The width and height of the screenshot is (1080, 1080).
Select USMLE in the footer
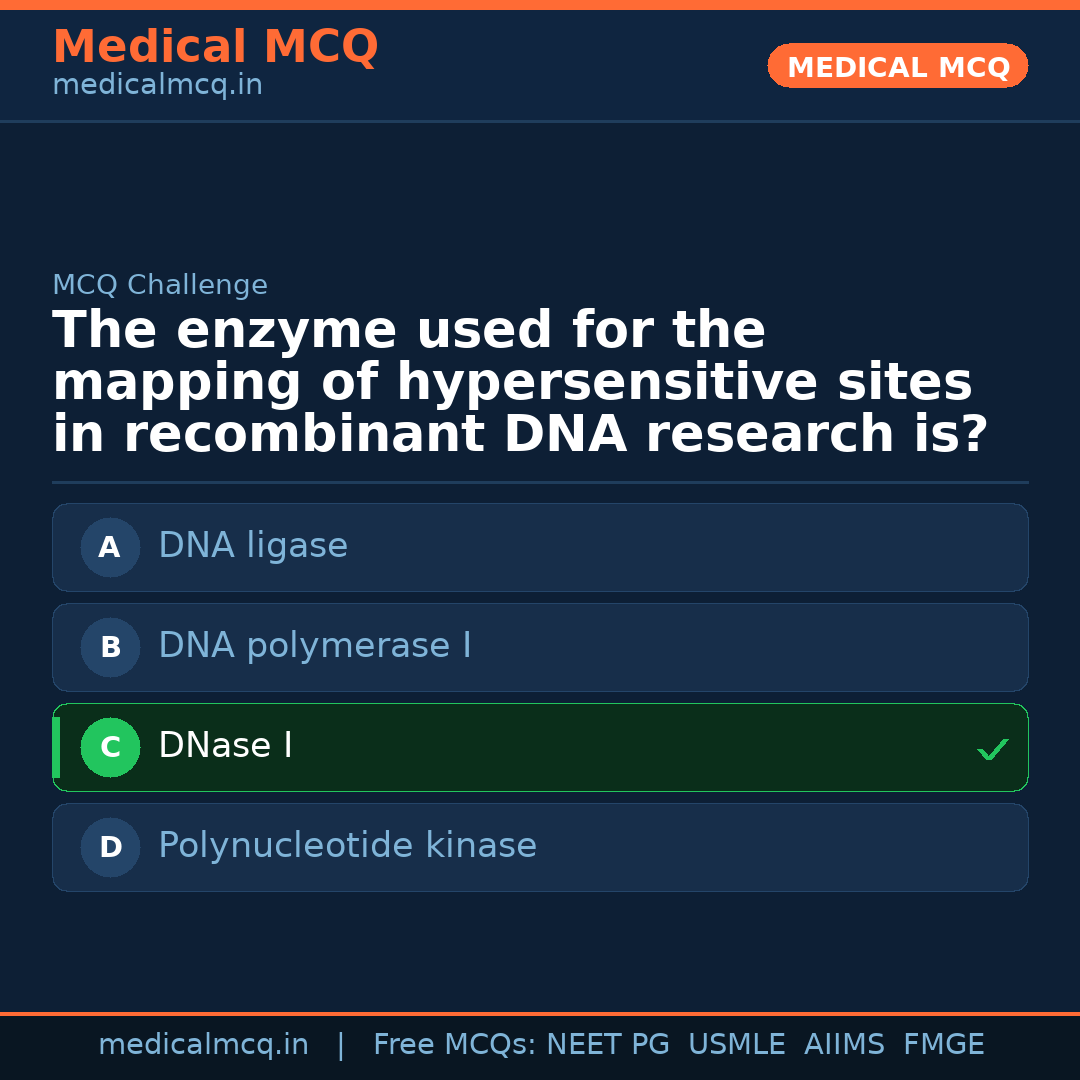(736, 1045)
